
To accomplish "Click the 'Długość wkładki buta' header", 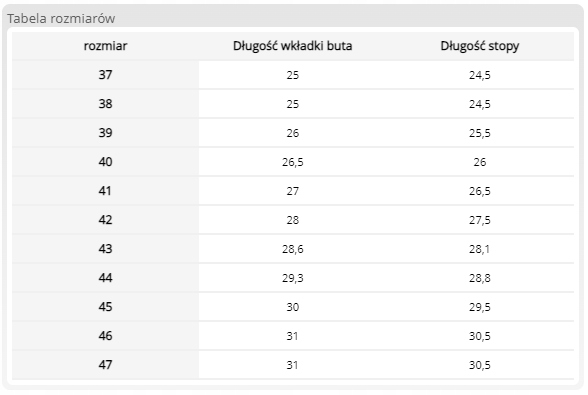I will pos(292,46).
